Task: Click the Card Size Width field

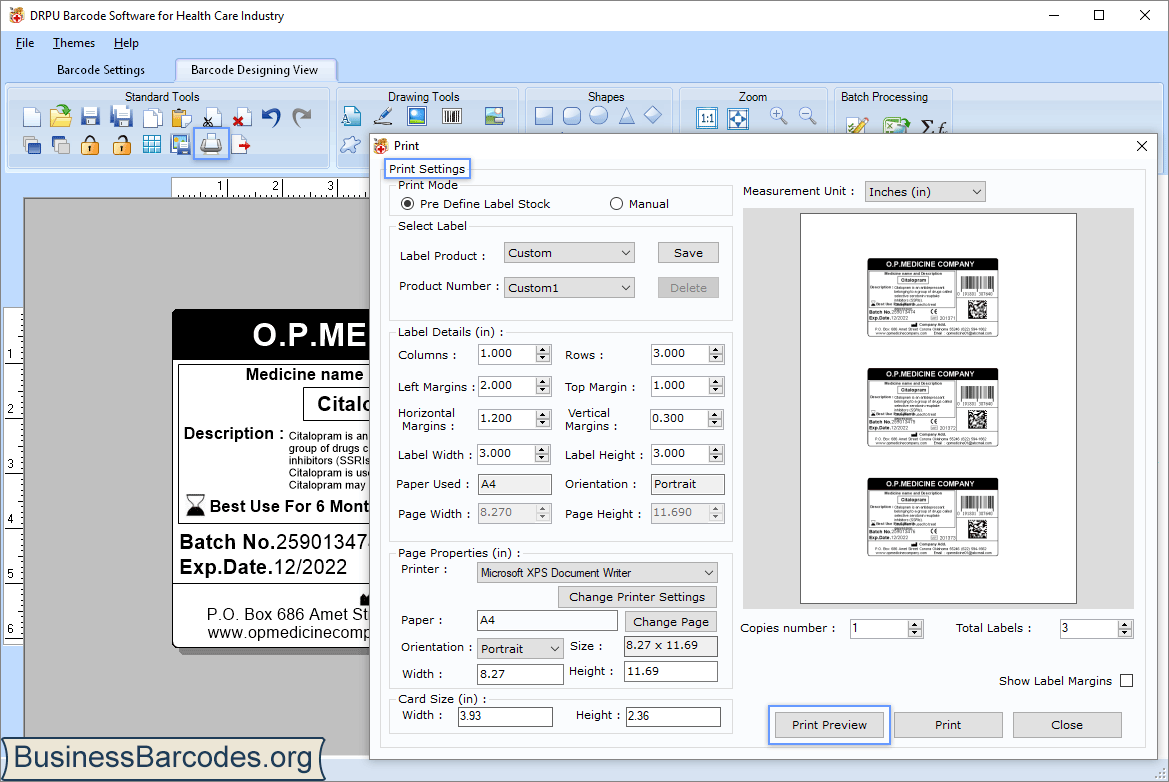Action: click(x=505, y=716)
